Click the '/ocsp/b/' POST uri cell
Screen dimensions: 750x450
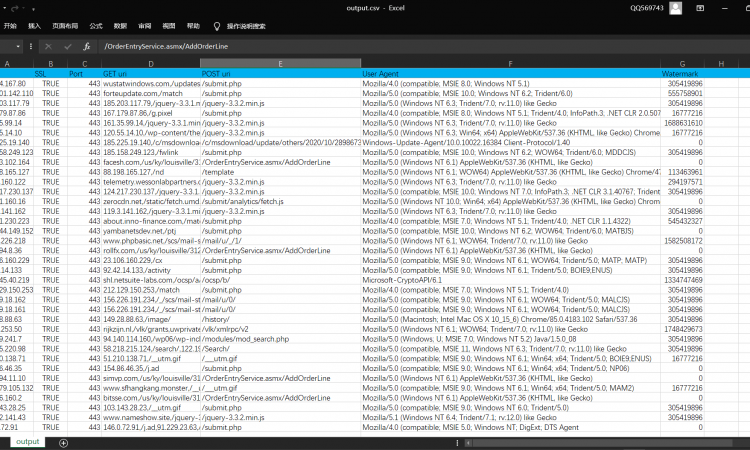(x=280, y=280)
